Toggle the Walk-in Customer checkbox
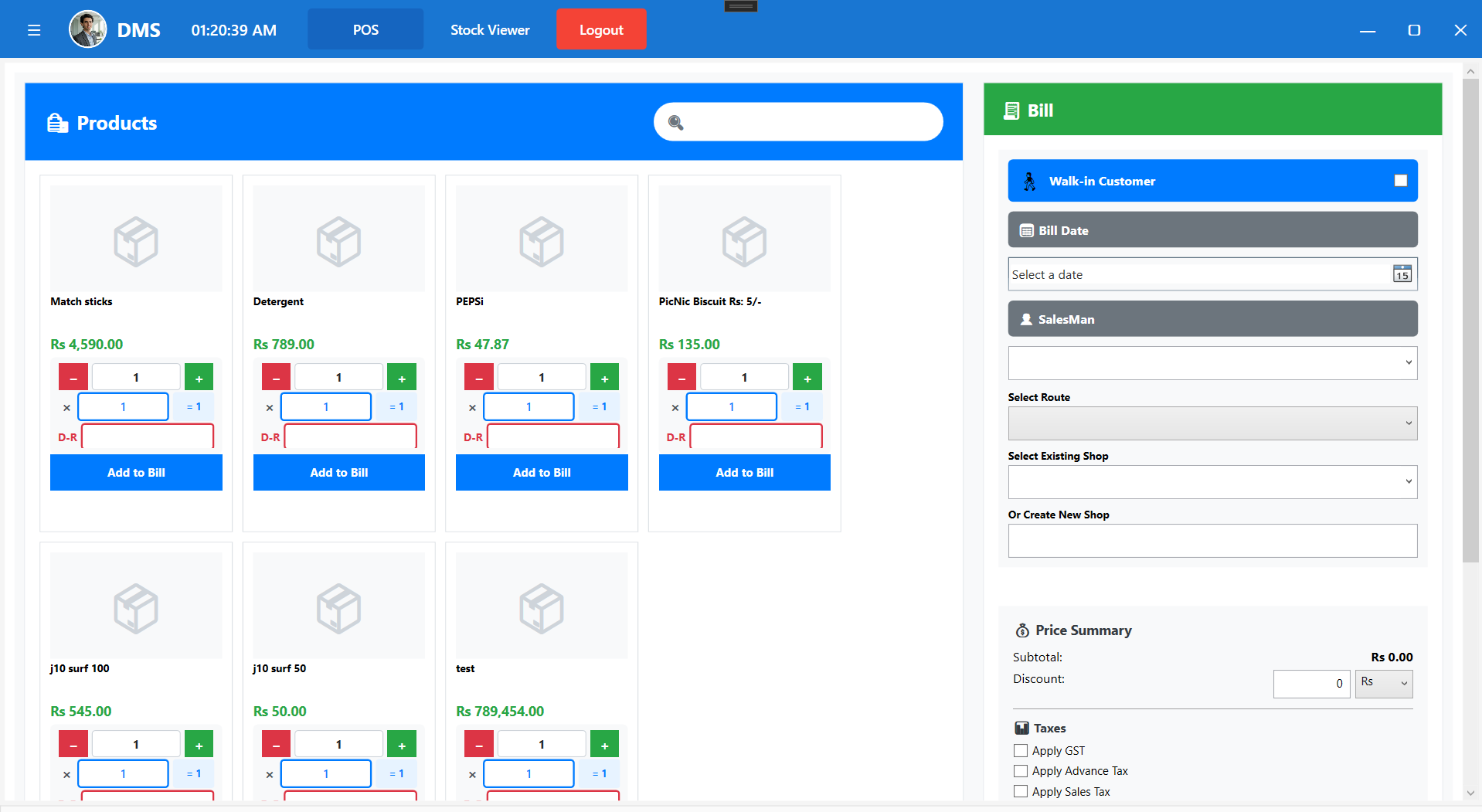The image size is (1482, 812). (1400, 180)
